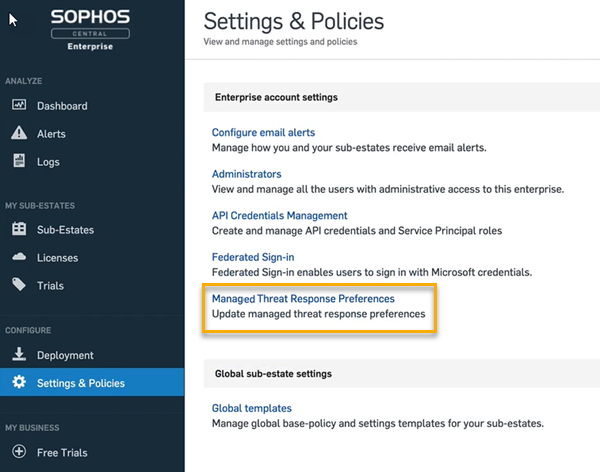
Task: Click the Free Trials plus icon
Action: 18,453
